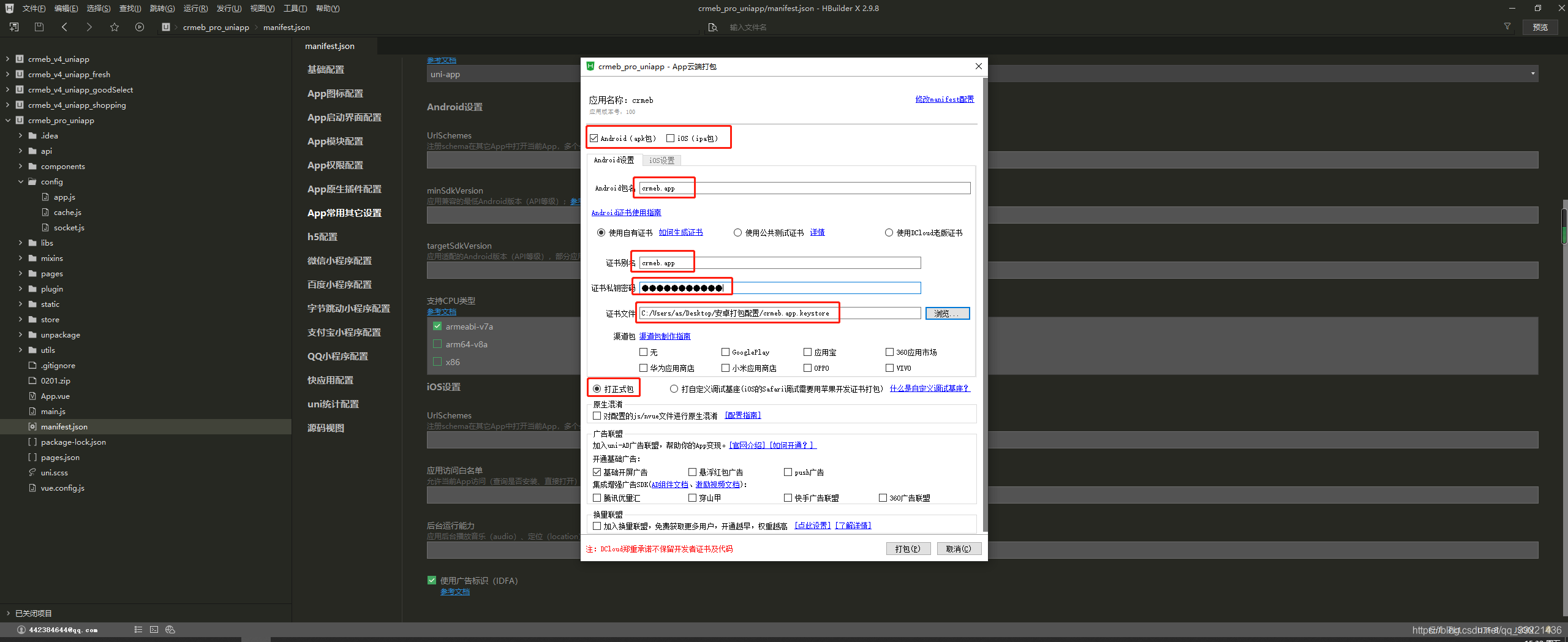Open the App.vue file

(55, 396)
